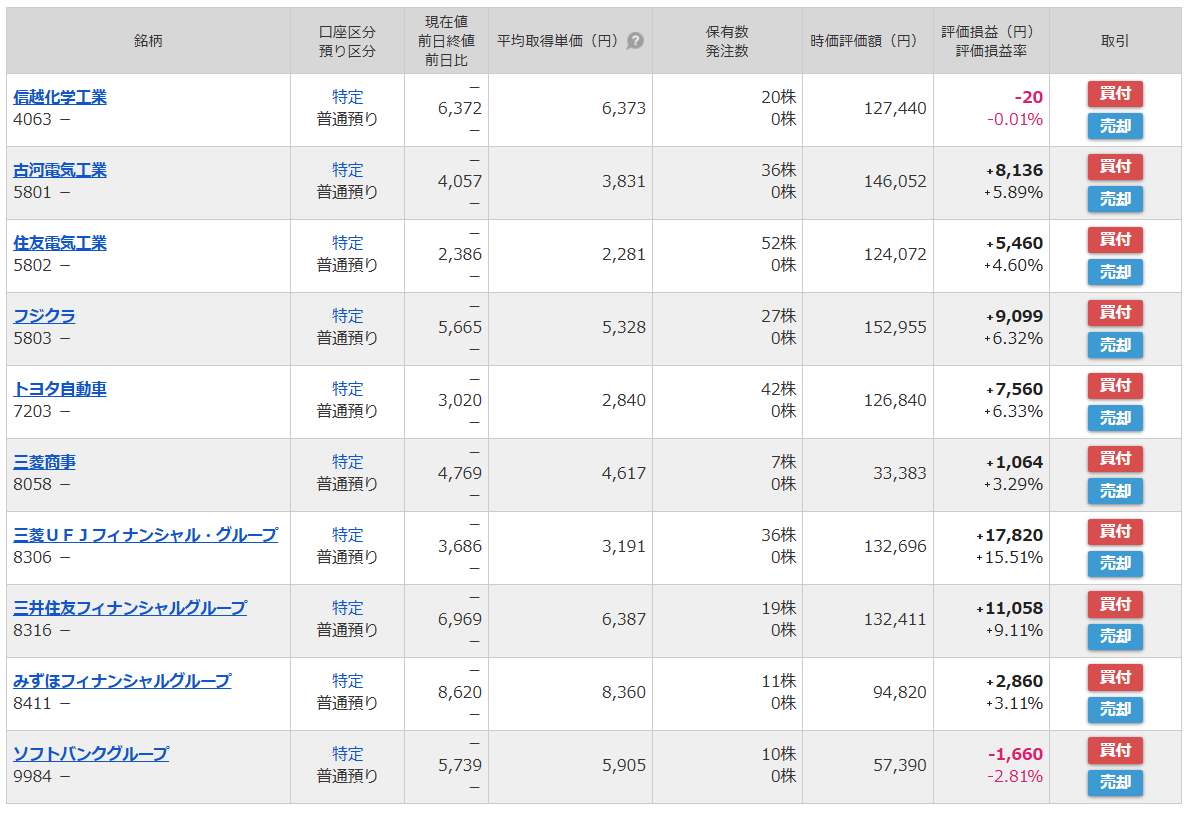This screenshot has height=814, width=1185.
Task: Click the current price 8,620
Action: coord(459,692)
